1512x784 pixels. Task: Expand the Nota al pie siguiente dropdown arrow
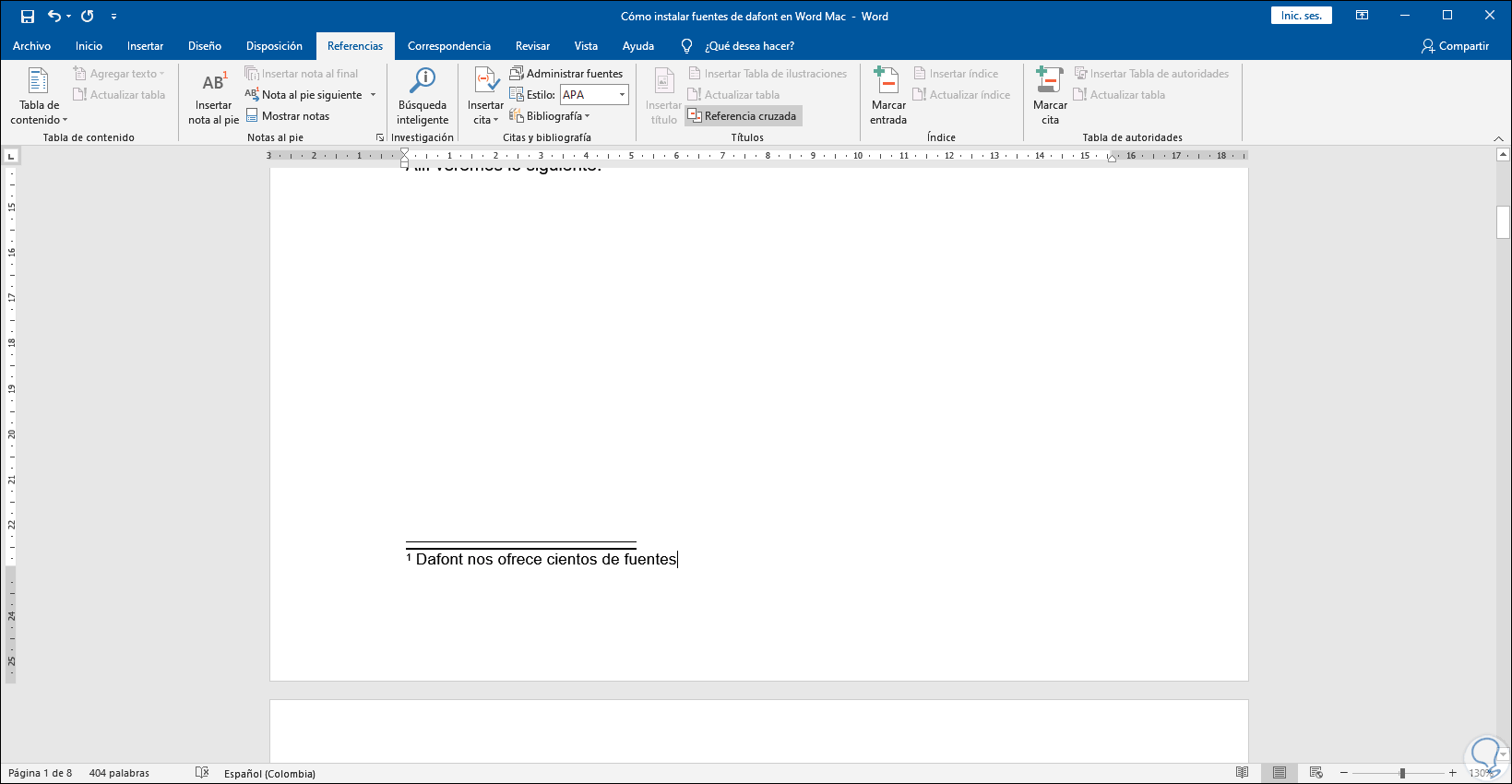374,95
